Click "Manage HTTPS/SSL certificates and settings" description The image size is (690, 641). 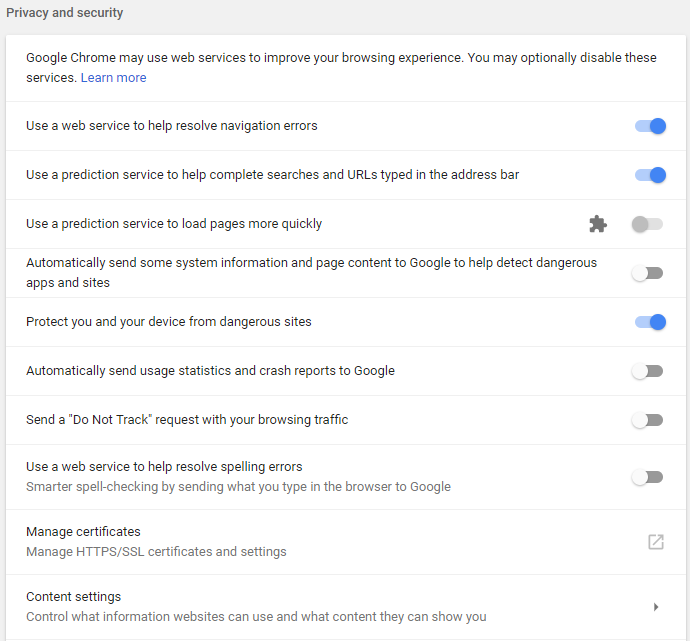[156, 552]
